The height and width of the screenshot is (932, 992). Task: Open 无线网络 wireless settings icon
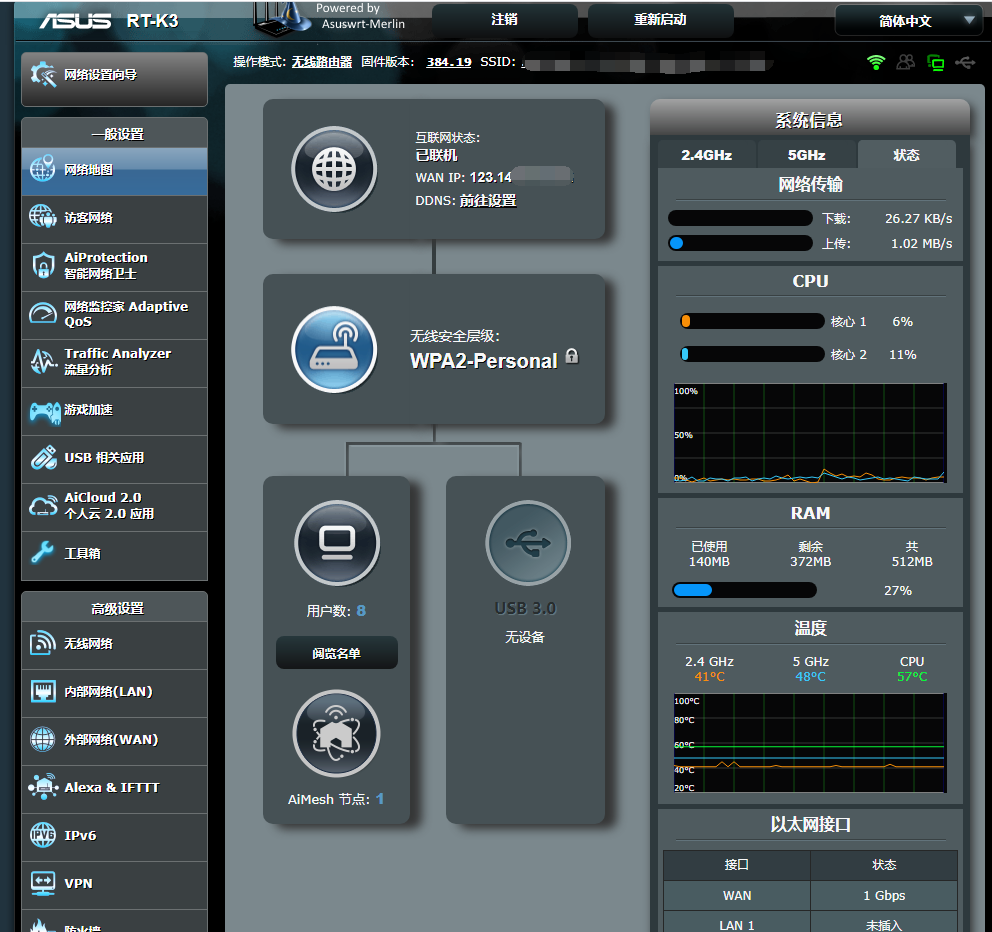pos(42,643)
